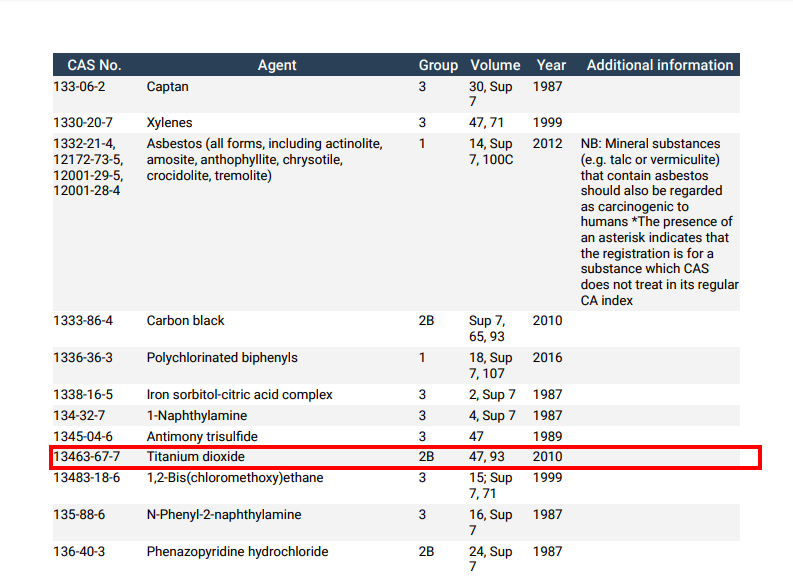
Task: Click volume '16, Sup 7'
Action: pyautogui.click(x=491, y=522)
